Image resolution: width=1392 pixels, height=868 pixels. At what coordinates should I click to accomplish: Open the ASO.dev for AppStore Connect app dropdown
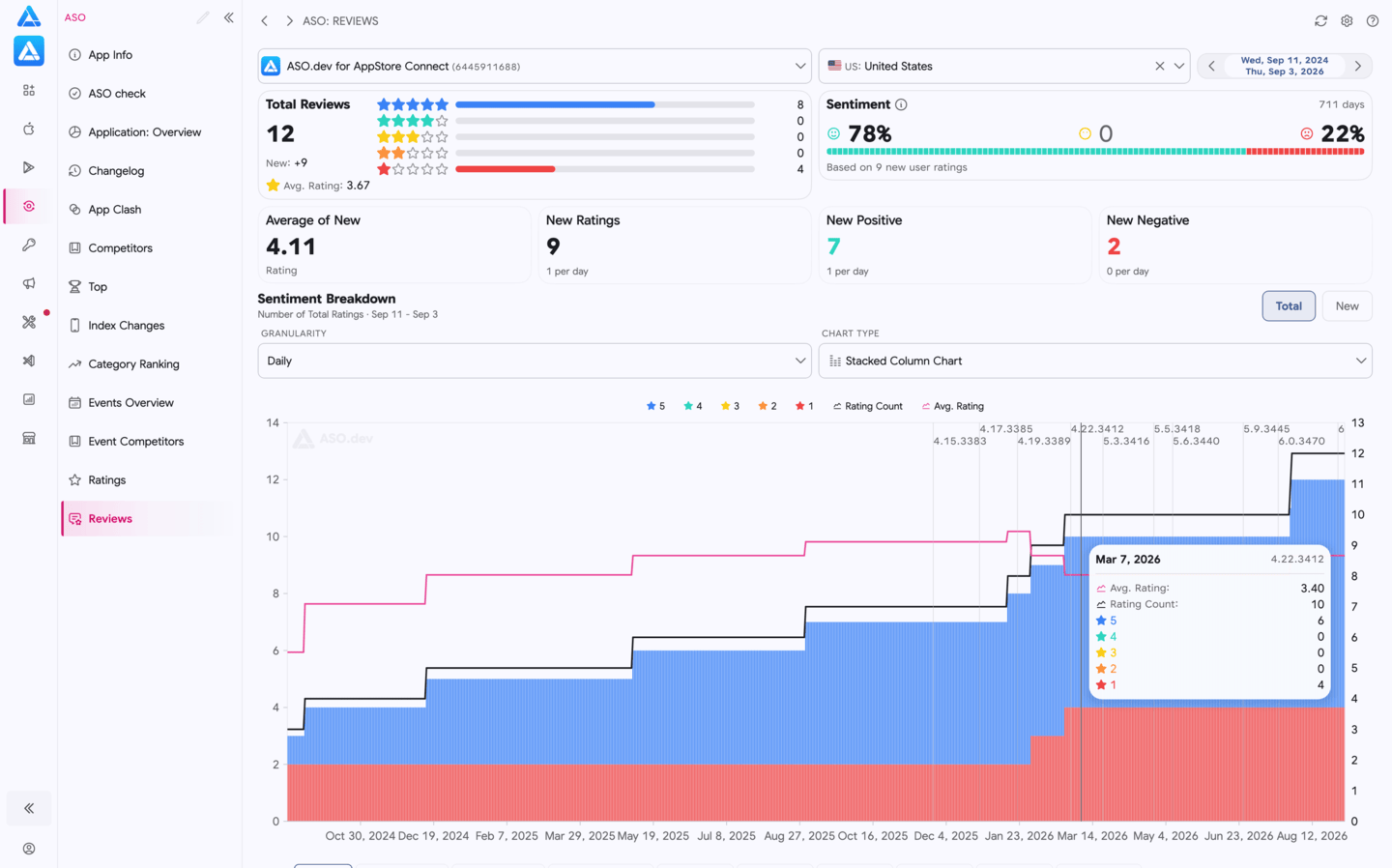(534, 66)
